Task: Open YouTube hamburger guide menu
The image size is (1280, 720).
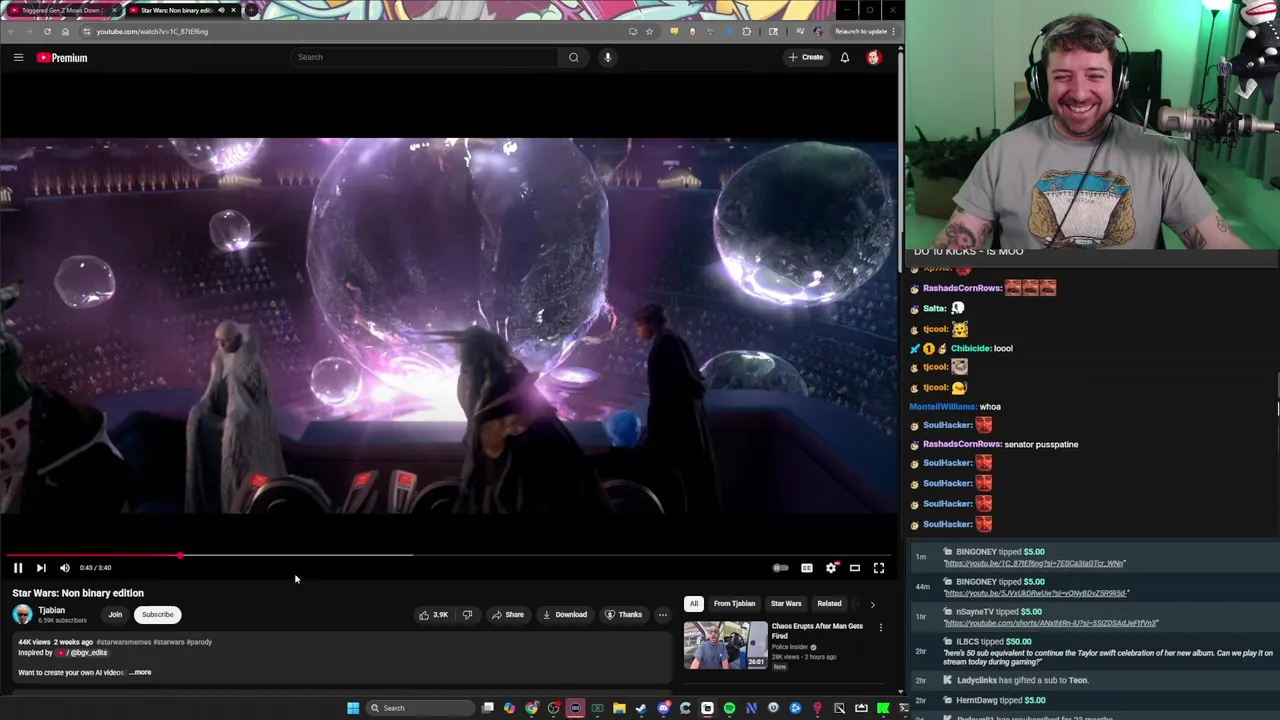Action: [x=18, y=57]
